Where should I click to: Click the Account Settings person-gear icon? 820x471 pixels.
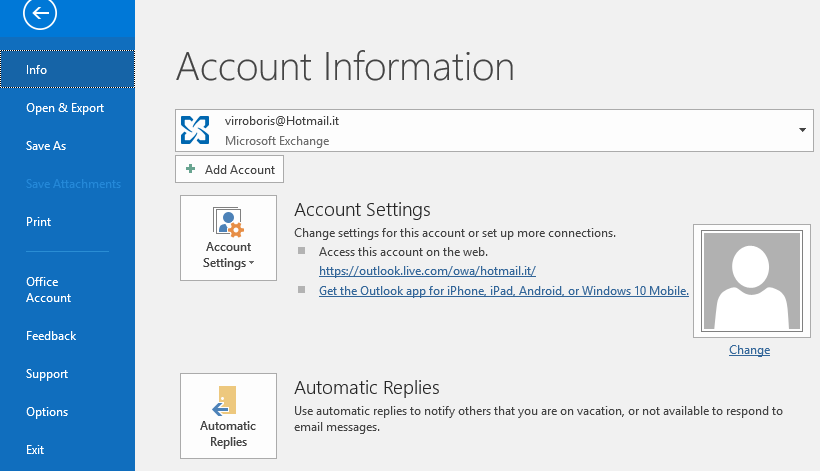[229, 221]
